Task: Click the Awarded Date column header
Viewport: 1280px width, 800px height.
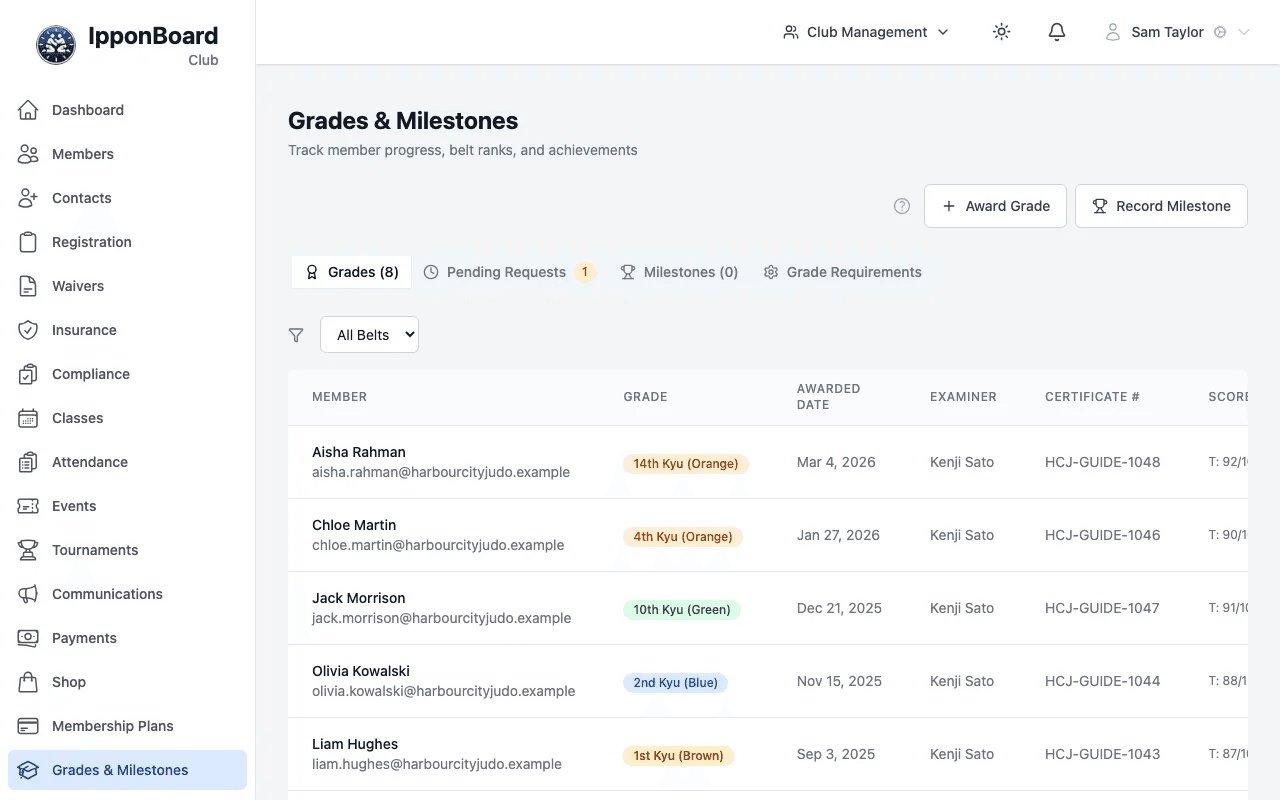Action: (x=828, y=397)
